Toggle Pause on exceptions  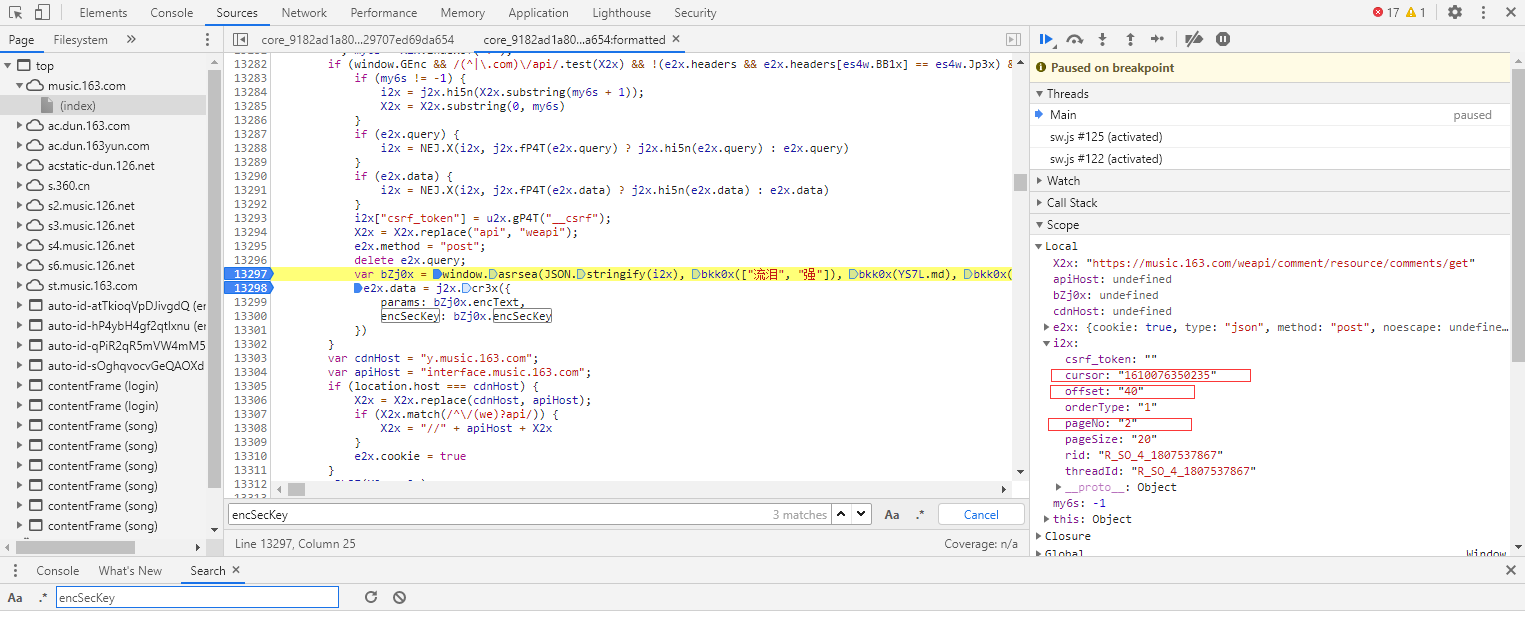click(1222, 39)
